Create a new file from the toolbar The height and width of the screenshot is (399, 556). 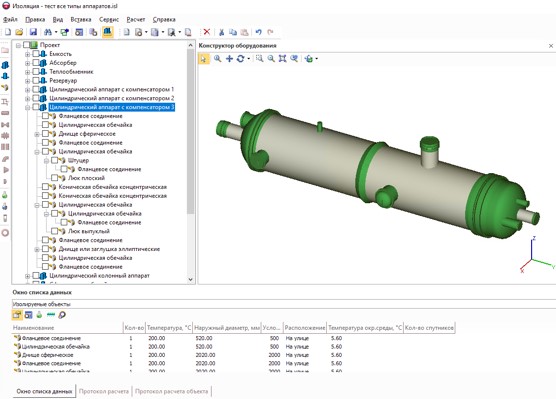(8, 32)
